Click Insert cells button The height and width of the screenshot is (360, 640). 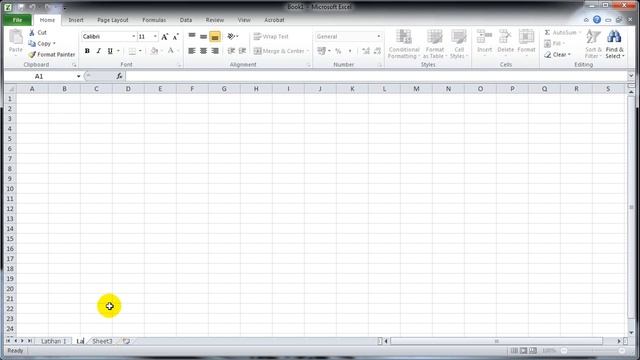tap(484, 42)
